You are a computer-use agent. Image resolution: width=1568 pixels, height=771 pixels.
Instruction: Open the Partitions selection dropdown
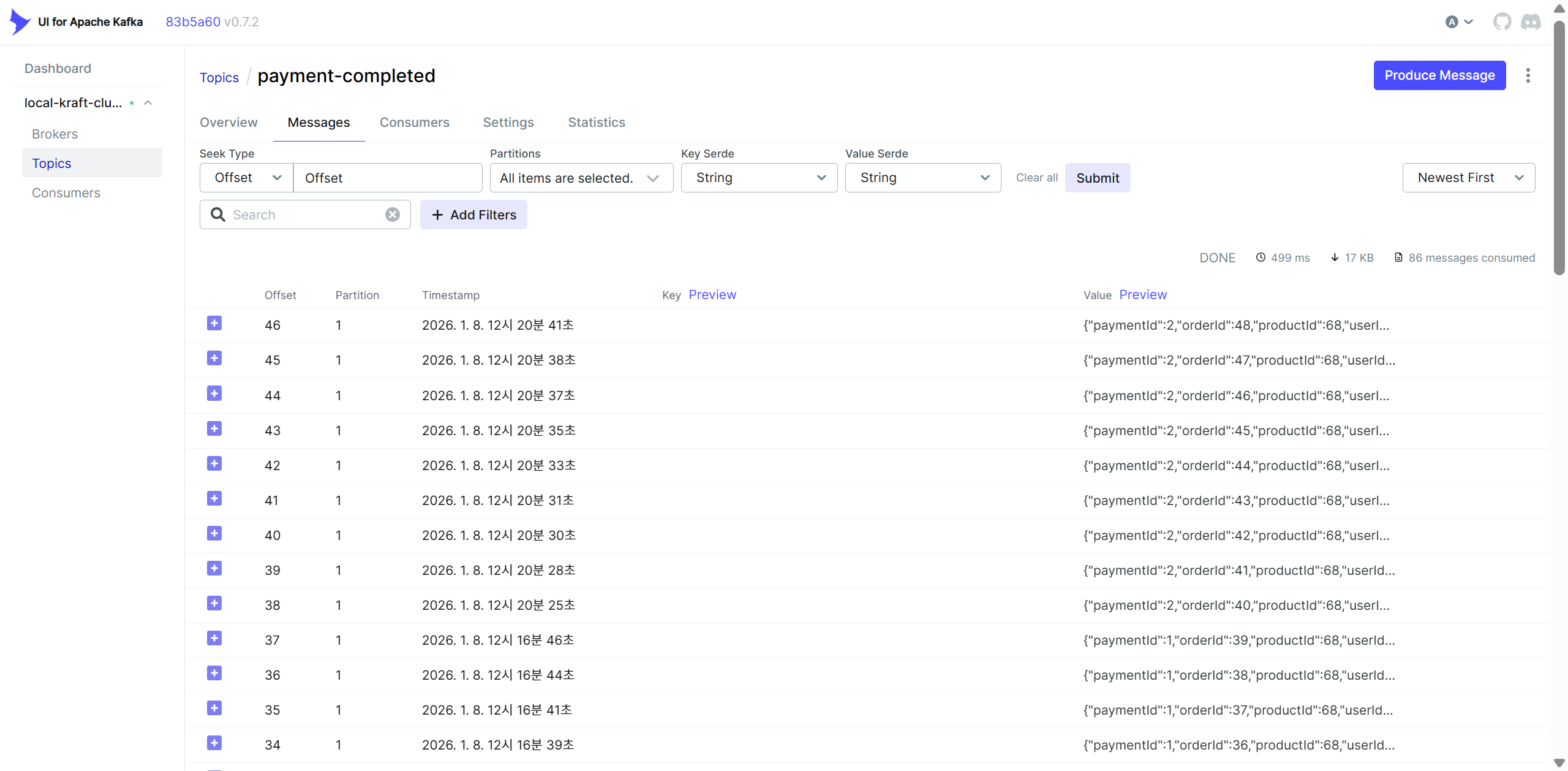(581, 178)
